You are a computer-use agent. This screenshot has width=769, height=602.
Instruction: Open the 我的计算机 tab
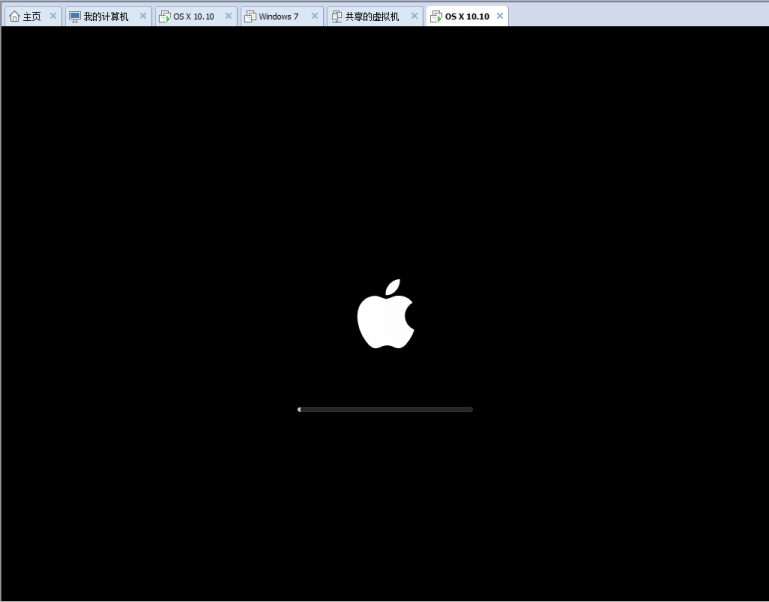[106, 17]
